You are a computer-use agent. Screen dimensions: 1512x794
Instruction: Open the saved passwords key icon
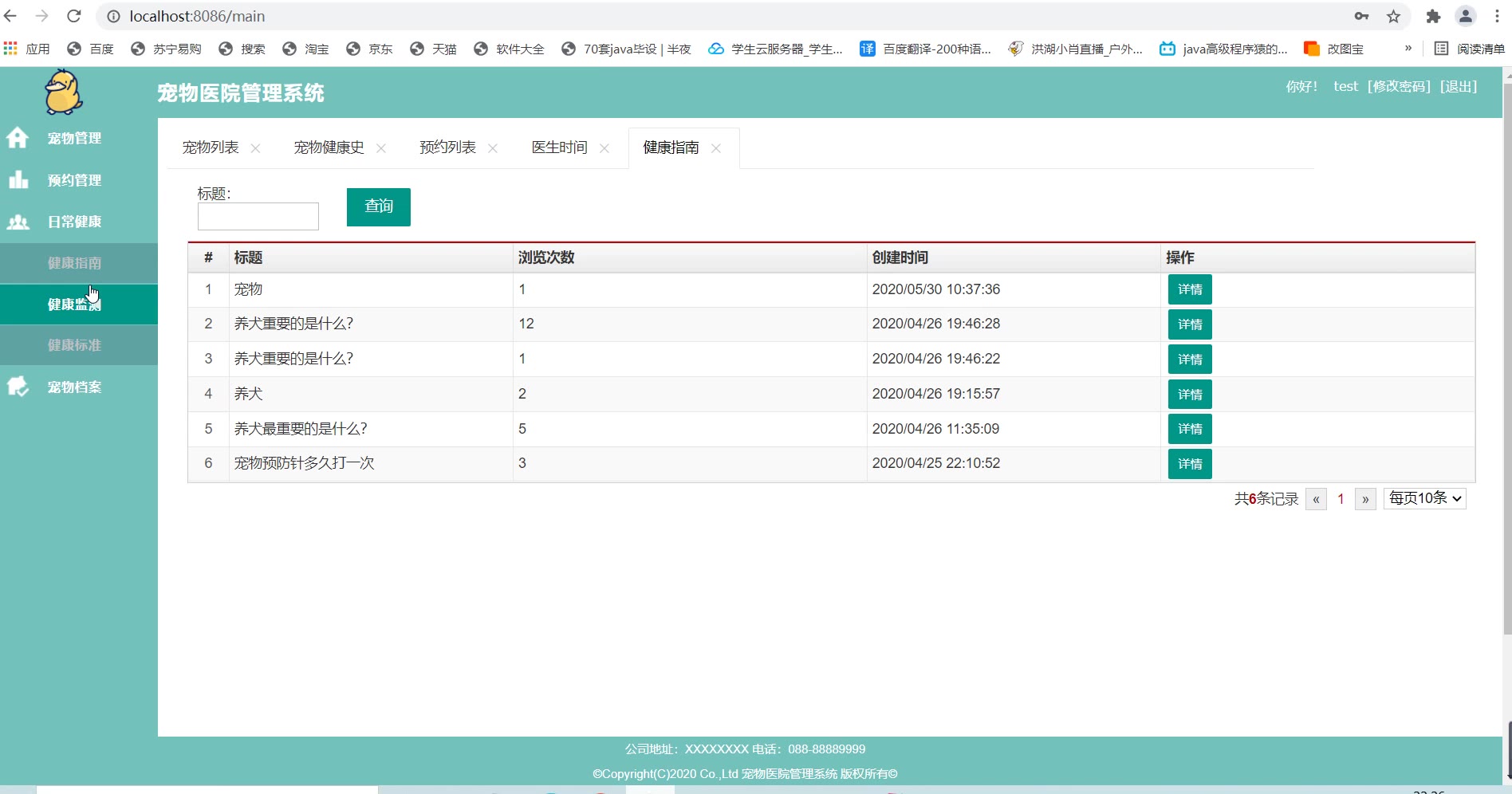pyautogui.click(x=1361, y=16)
